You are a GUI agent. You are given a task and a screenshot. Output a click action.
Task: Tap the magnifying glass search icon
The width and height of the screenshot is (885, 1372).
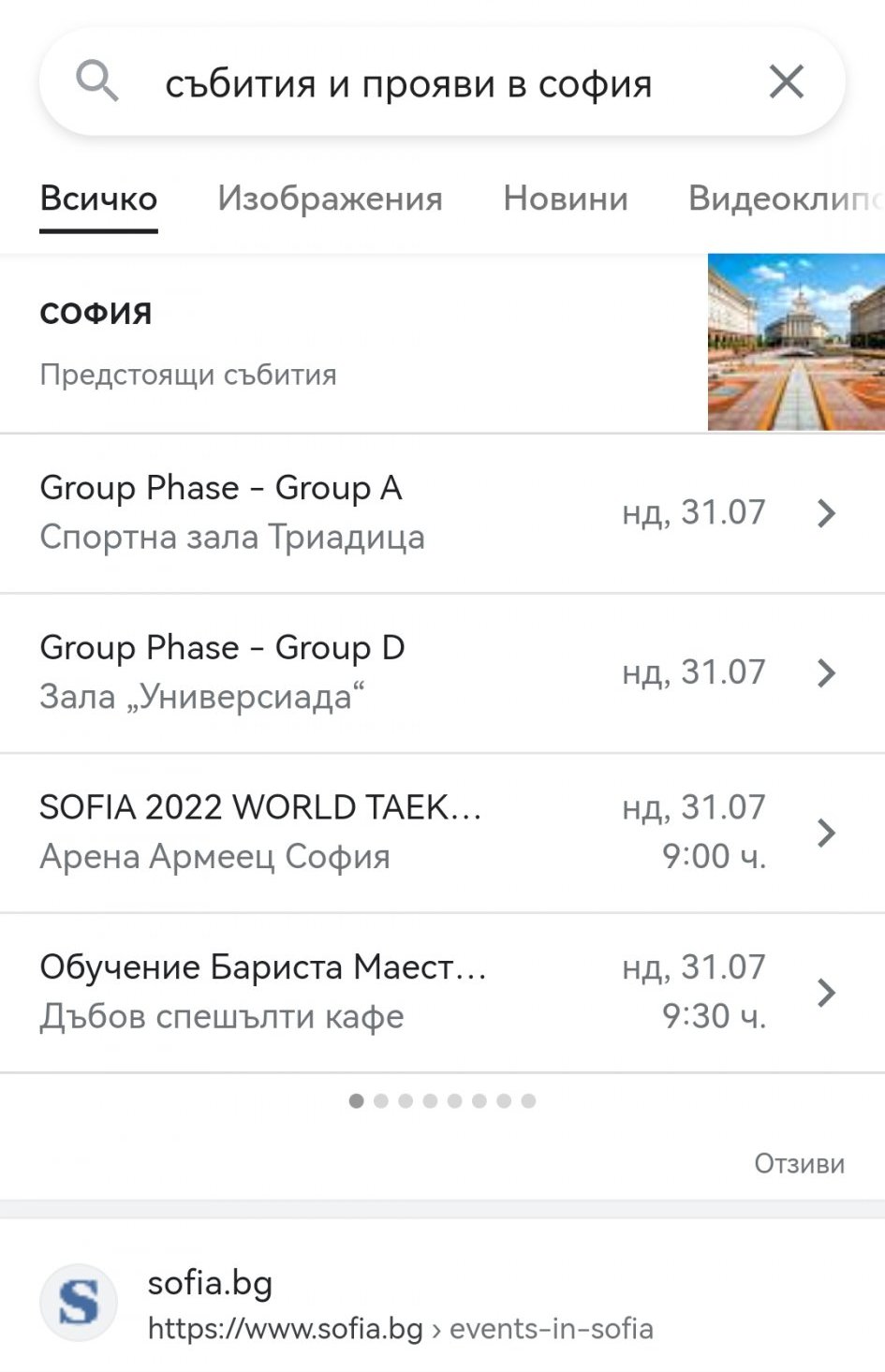coord(96,82)
